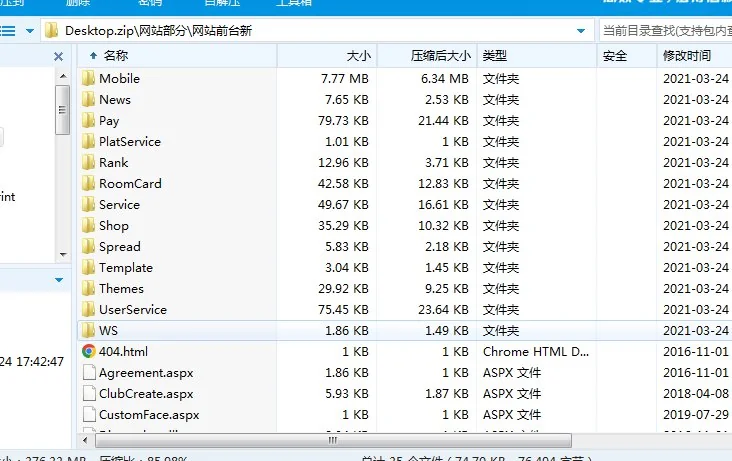The image size is (732, 461).
Task: Select the PlatService folder name
Action: (130, 142)
